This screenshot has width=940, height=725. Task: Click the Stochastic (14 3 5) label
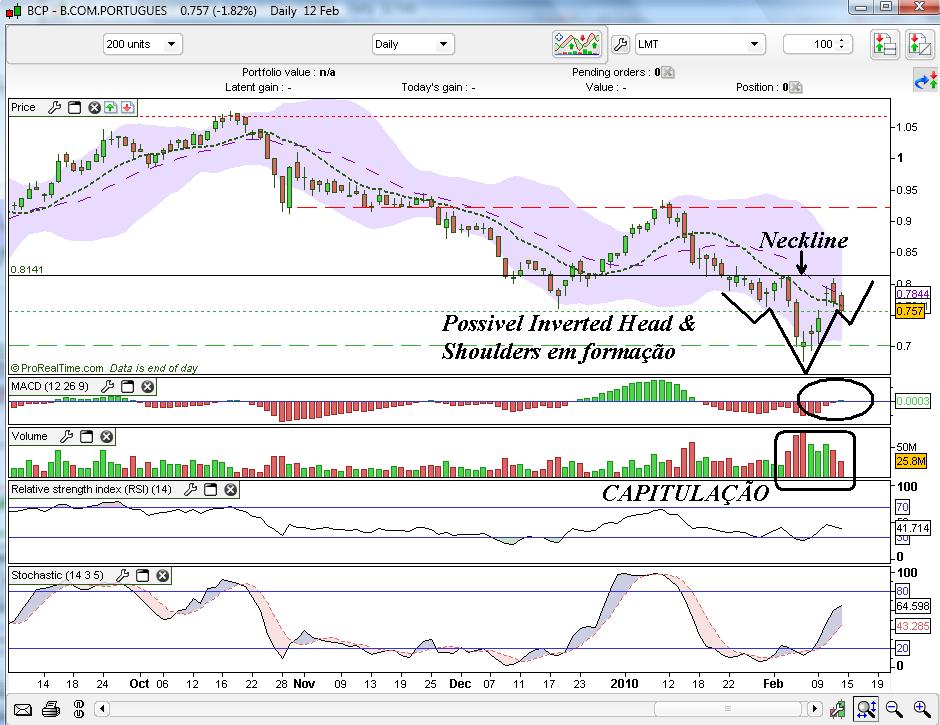click(57, 576)
